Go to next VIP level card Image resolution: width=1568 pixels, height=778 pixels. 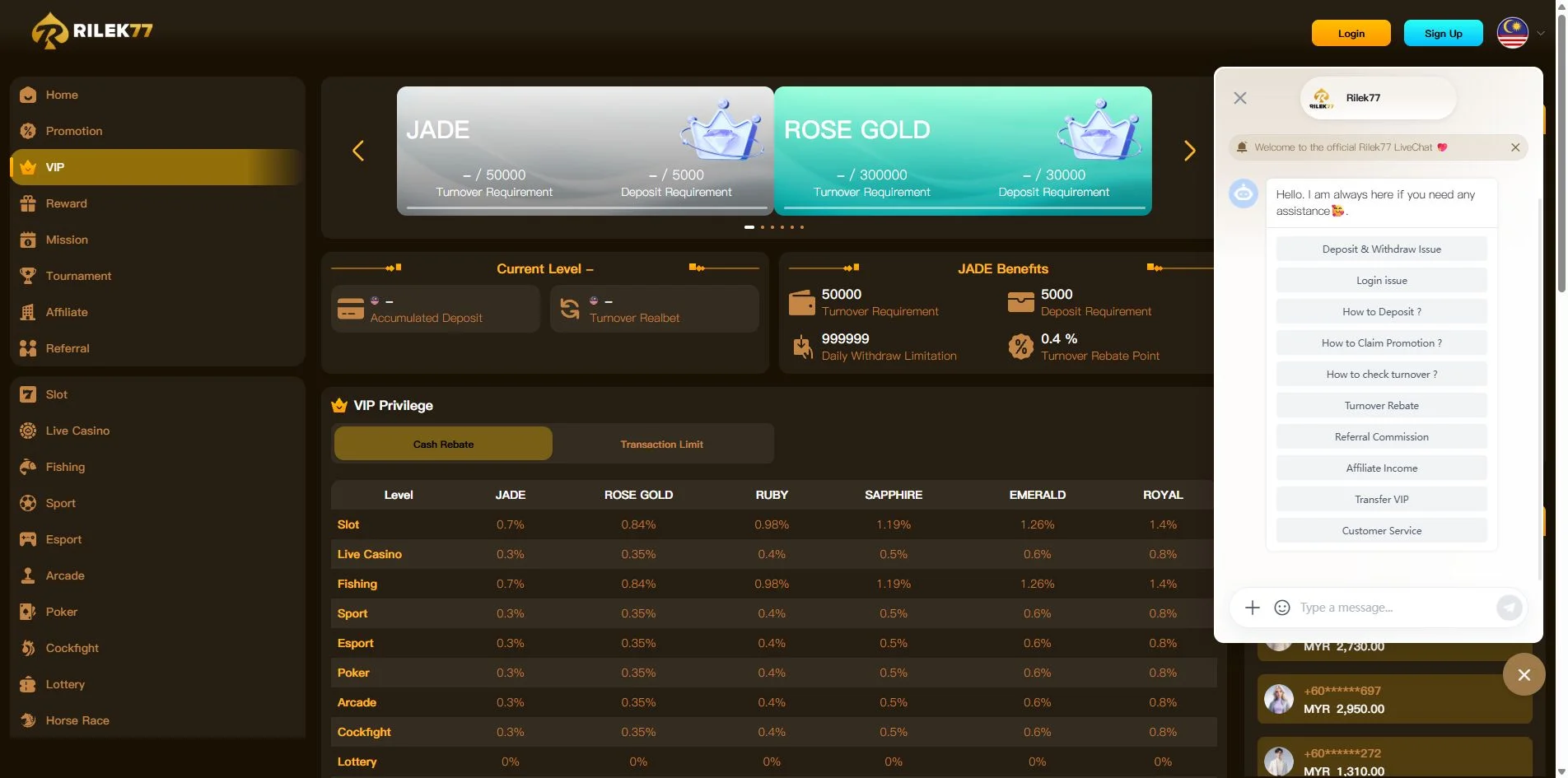(x=1189, y=151)
